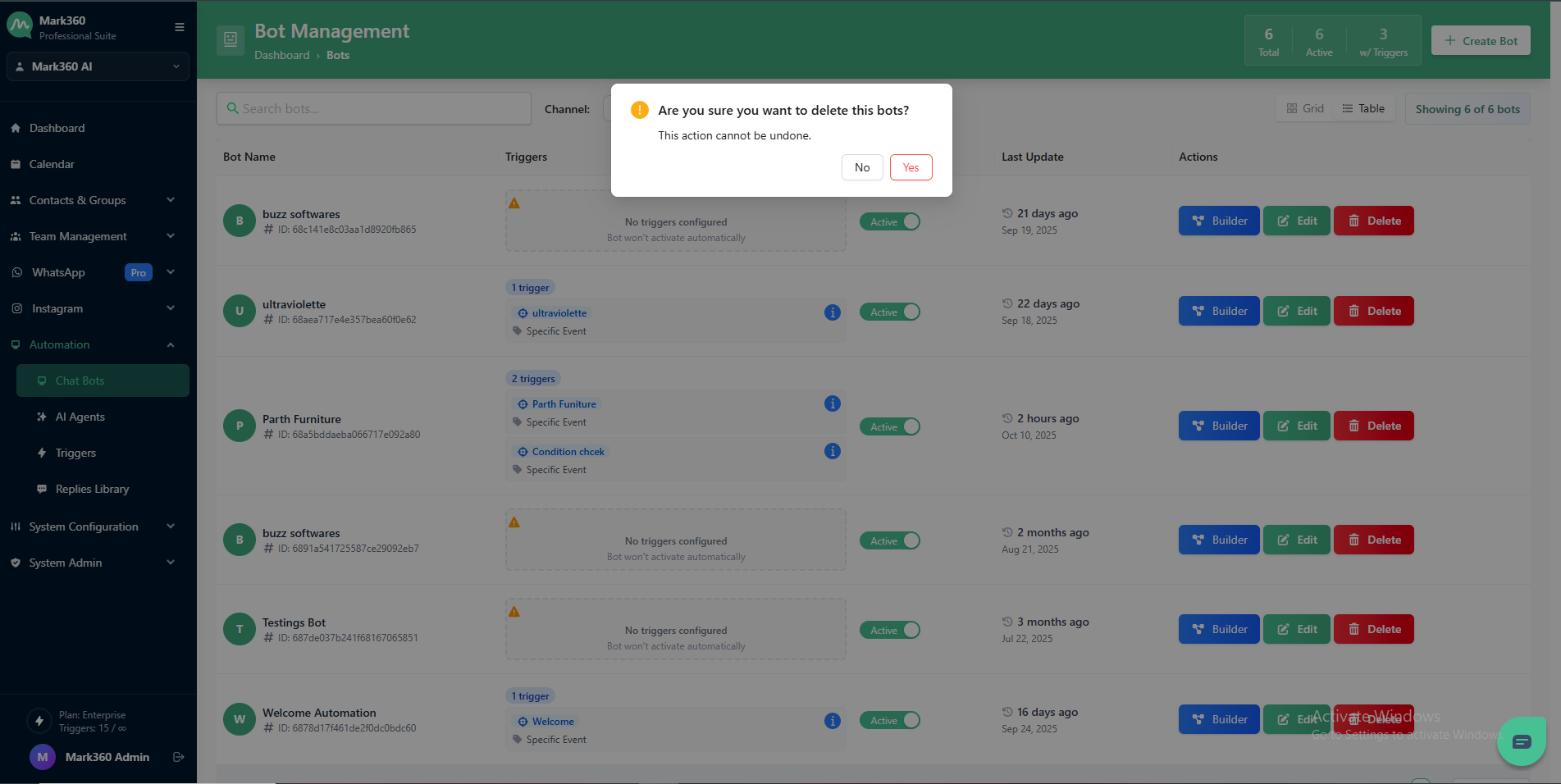Confirm deletion with Yes button

click(x=911, y=167)
